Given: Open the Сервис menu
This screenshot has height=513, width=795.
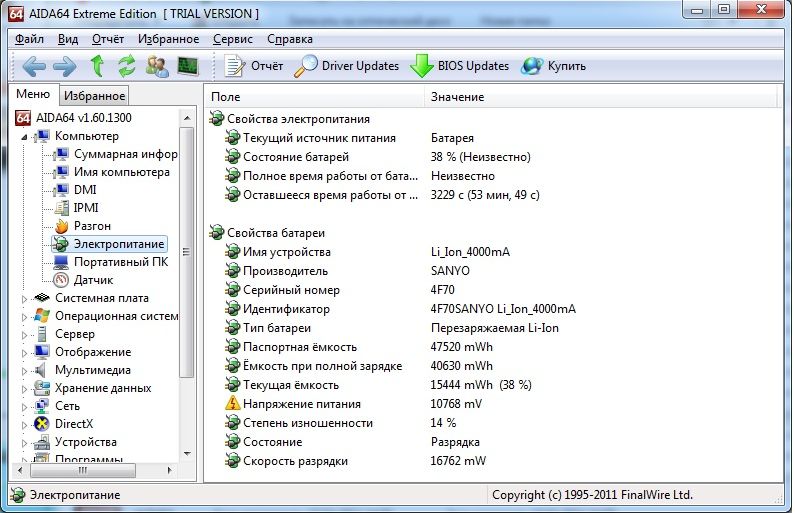Looking at the screenshot, I should pyautogui.click(x=233, y=39).
